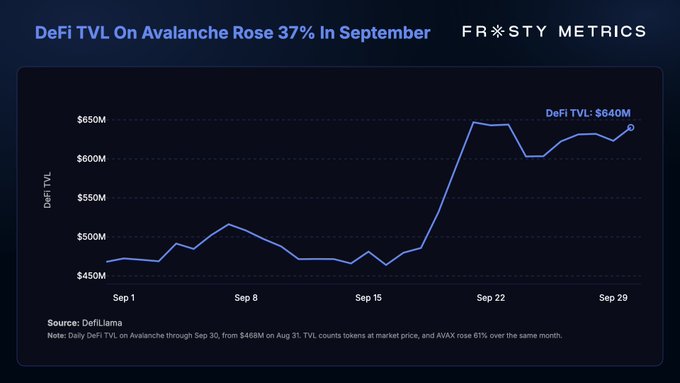
Task: Click the chart title 'DeFi TVL On Avalanche Rose 37% In September'
Action: 232,33
